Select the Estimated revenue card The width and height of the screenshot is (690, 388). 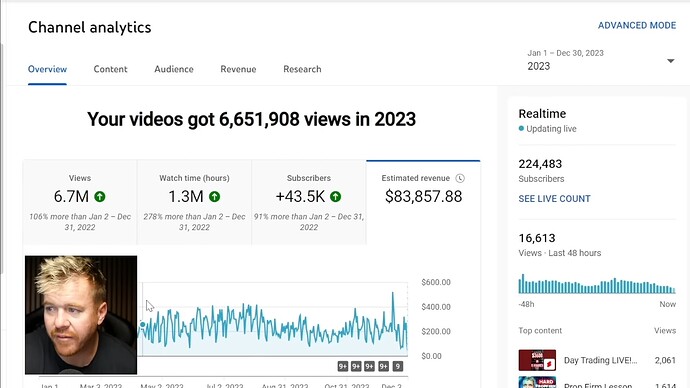[x=423, y=202]
